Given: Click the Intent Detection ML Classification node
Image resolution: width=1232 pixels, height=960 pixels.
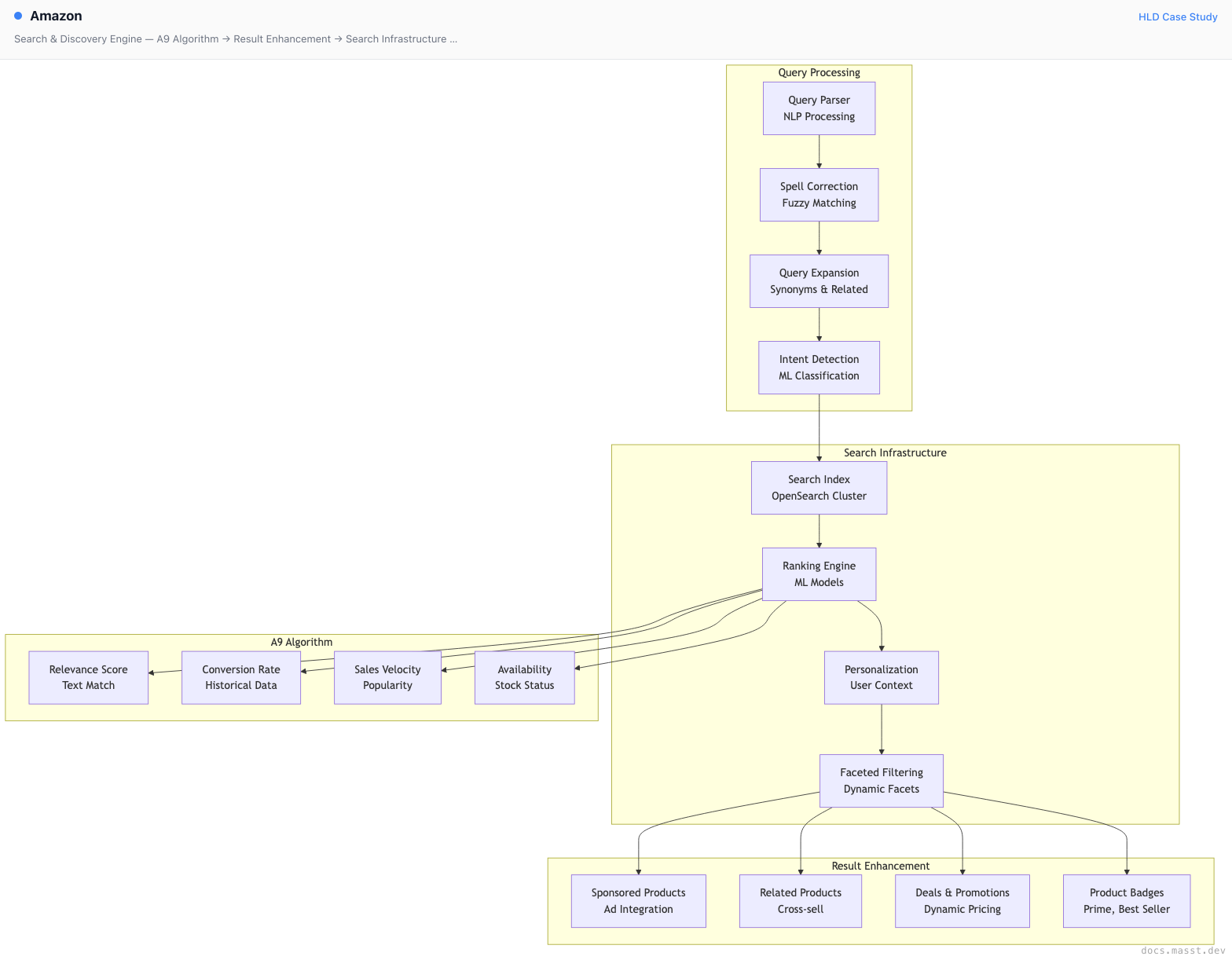Looking at the screenshot, I should coord(819,368).
